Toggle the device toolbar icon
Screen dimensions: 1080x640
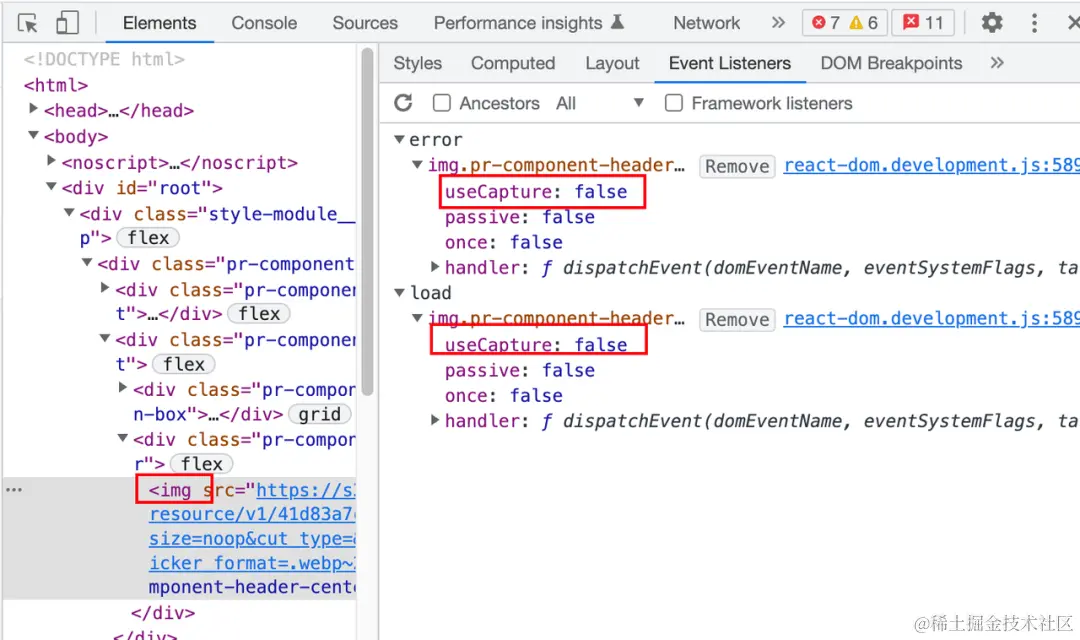(x=67, y=23)
